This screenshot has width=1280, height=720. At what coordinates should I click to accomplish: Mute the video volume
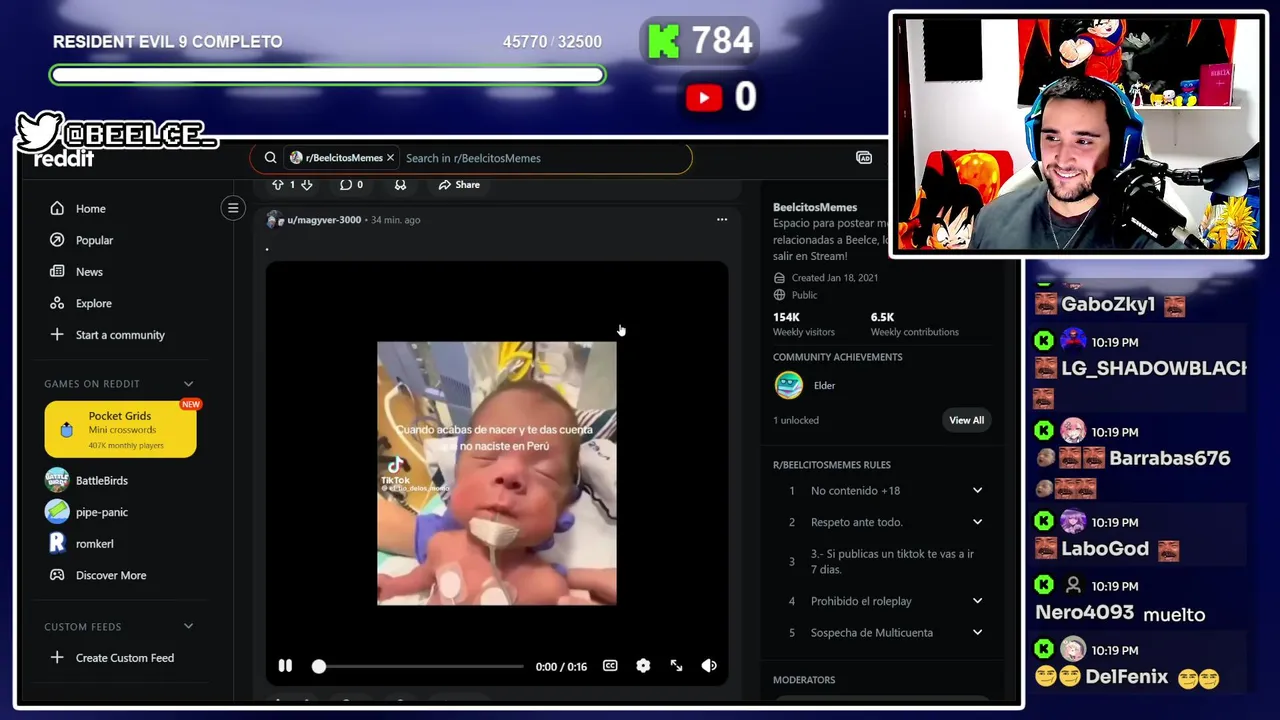click(709, 666)
